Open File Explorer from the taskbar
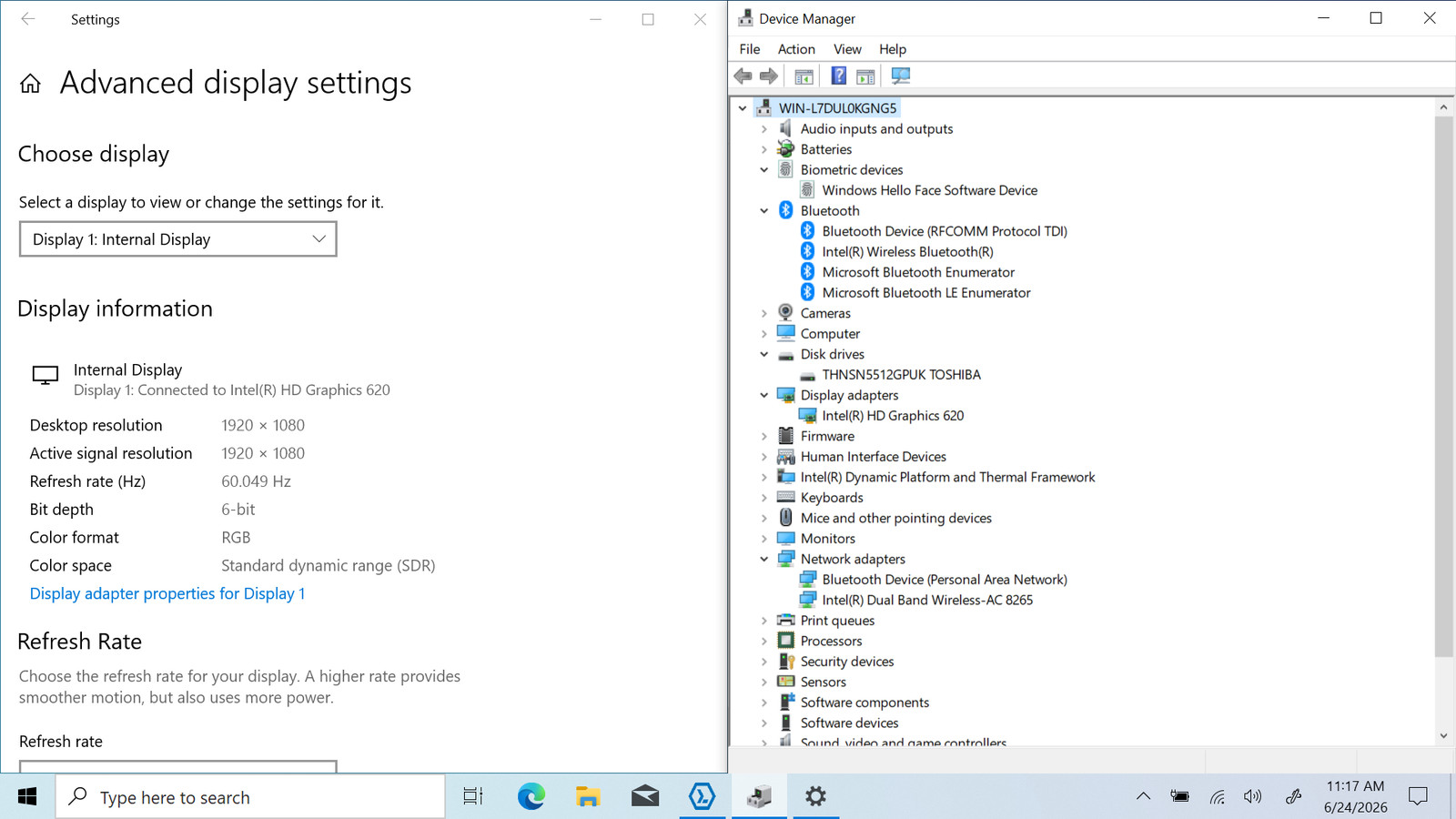The height and width of the screenshot is (819, 1456). (588, 797)
